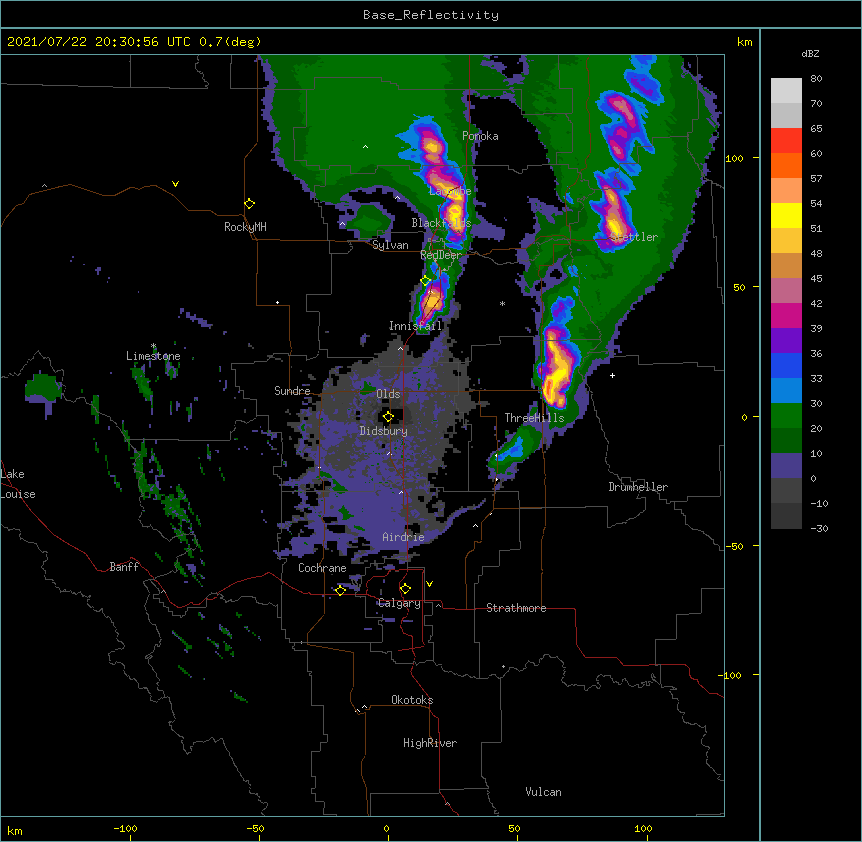
Task: Select the orange swatch beside 60 in legend
Action: [x=786, y=165]
